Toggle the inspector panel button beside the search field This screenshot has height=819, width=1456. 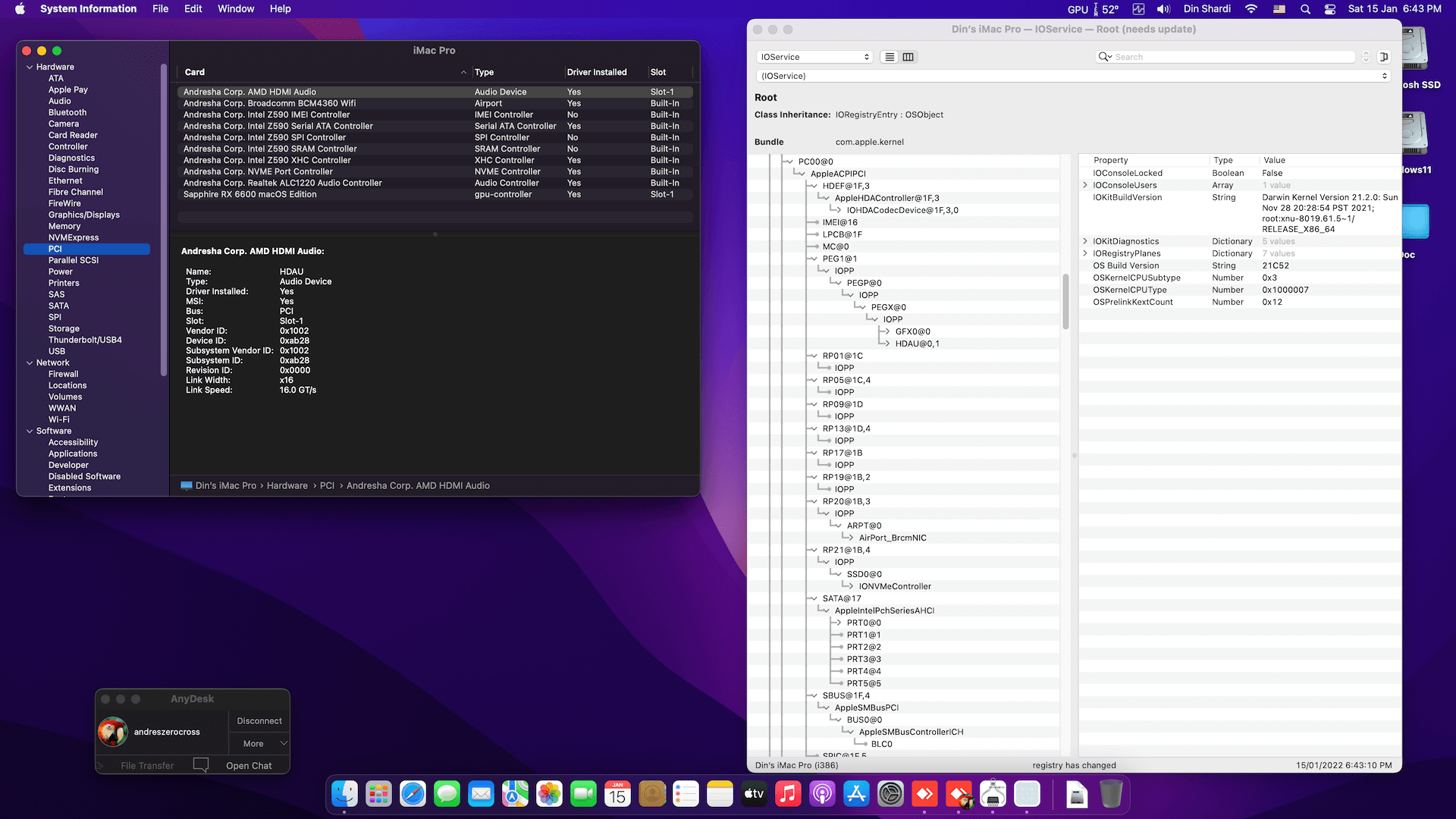[1384, 57]
